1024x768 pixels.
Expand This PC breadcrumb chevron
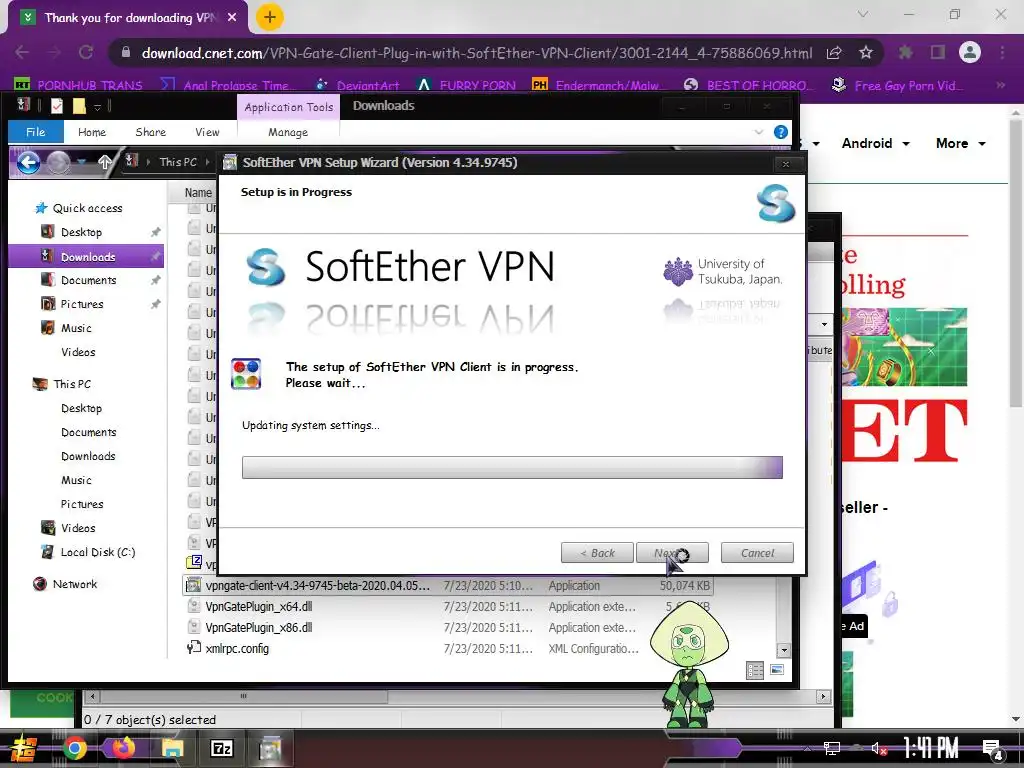(x=208, y=162)
